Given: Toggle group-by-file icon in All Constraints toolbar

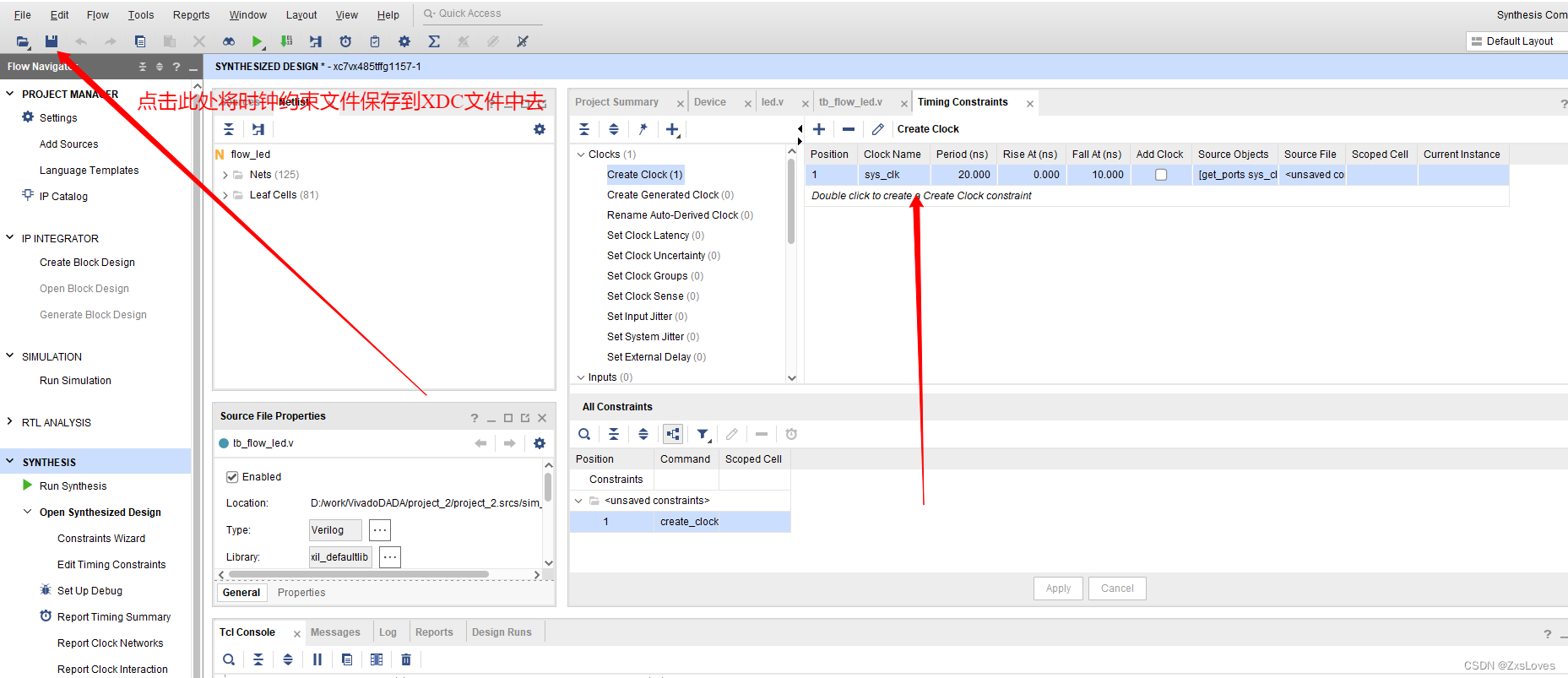Looking at the screenshot, I should pos(673,434).
